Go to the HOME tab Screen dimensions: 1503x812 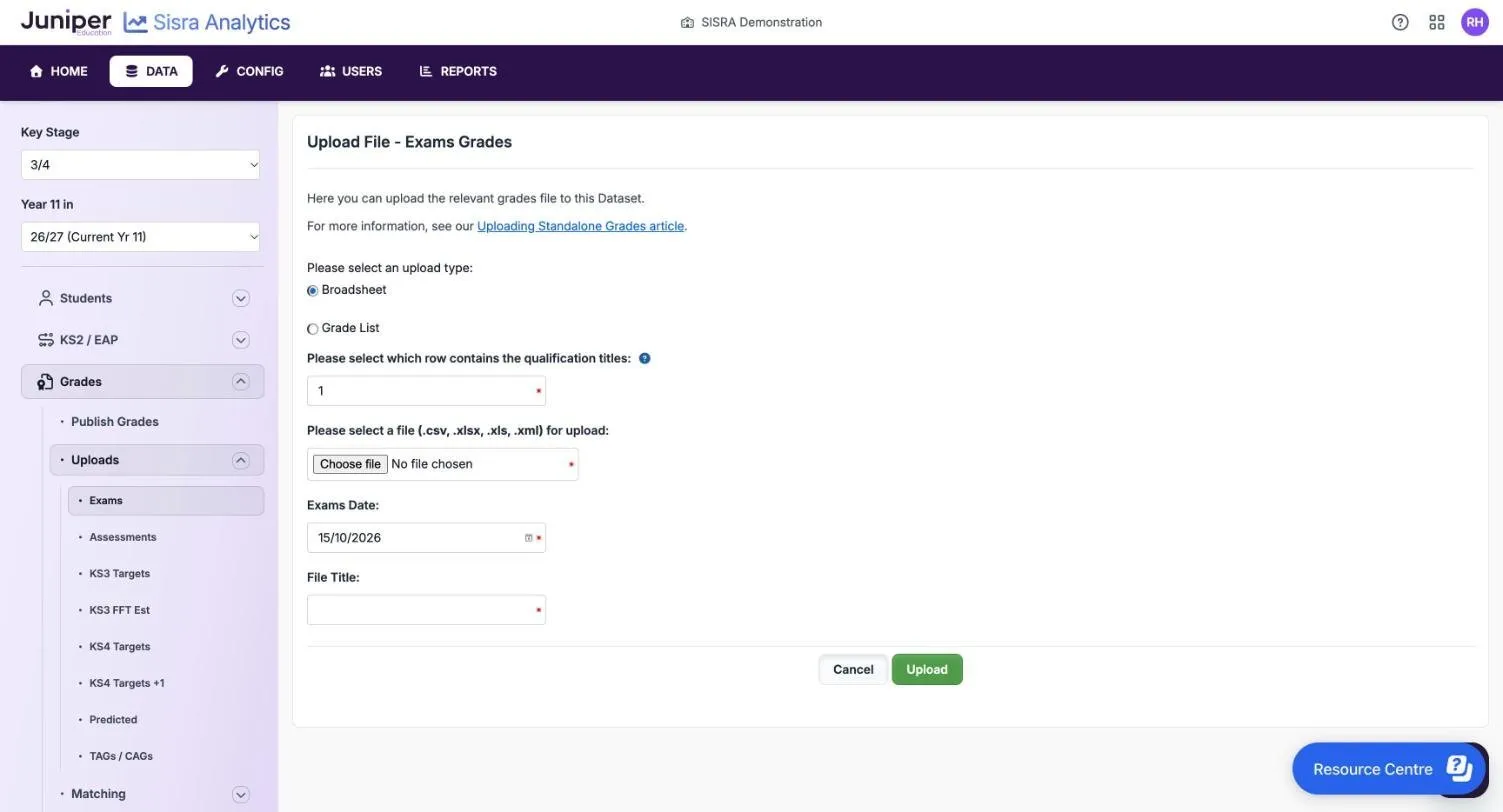[58, 71]
